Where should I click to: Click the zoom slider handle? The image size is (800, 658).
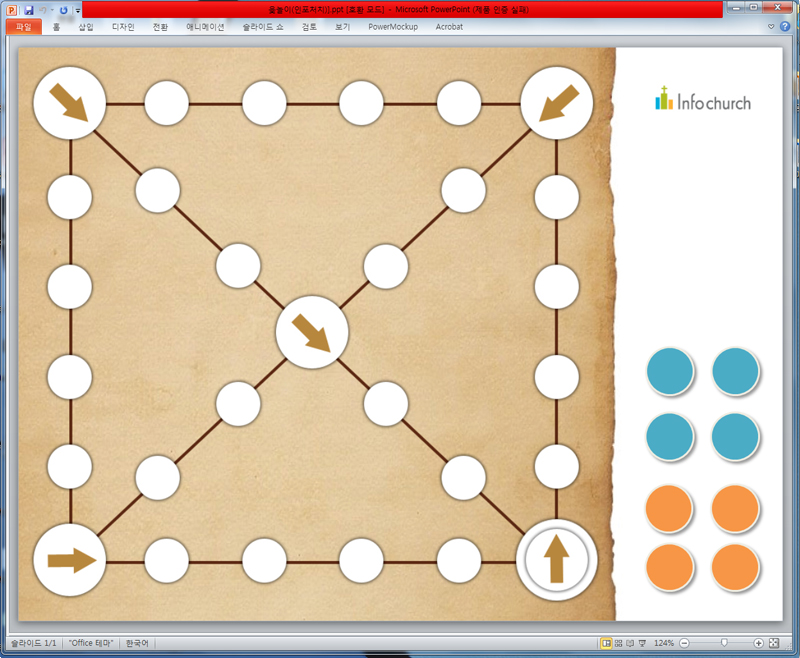click(723, 642)
